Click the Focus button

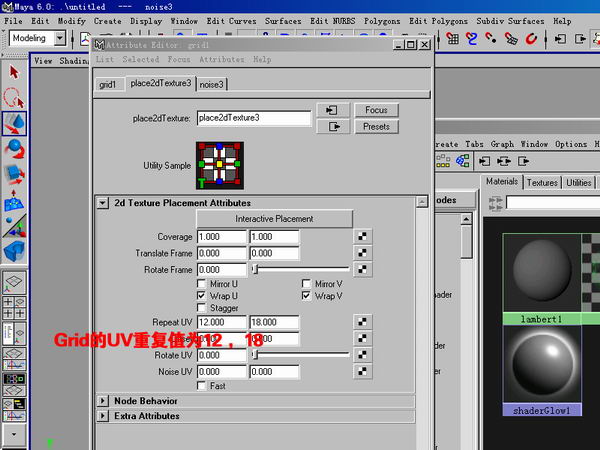[x=376, y=110]
